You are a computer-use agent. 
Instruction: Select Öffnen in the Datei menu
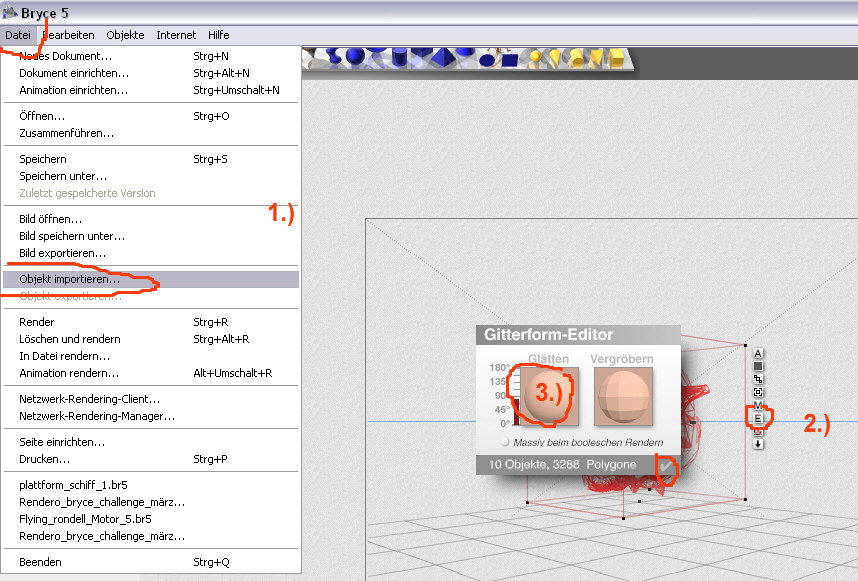click(x=151, y=116)
